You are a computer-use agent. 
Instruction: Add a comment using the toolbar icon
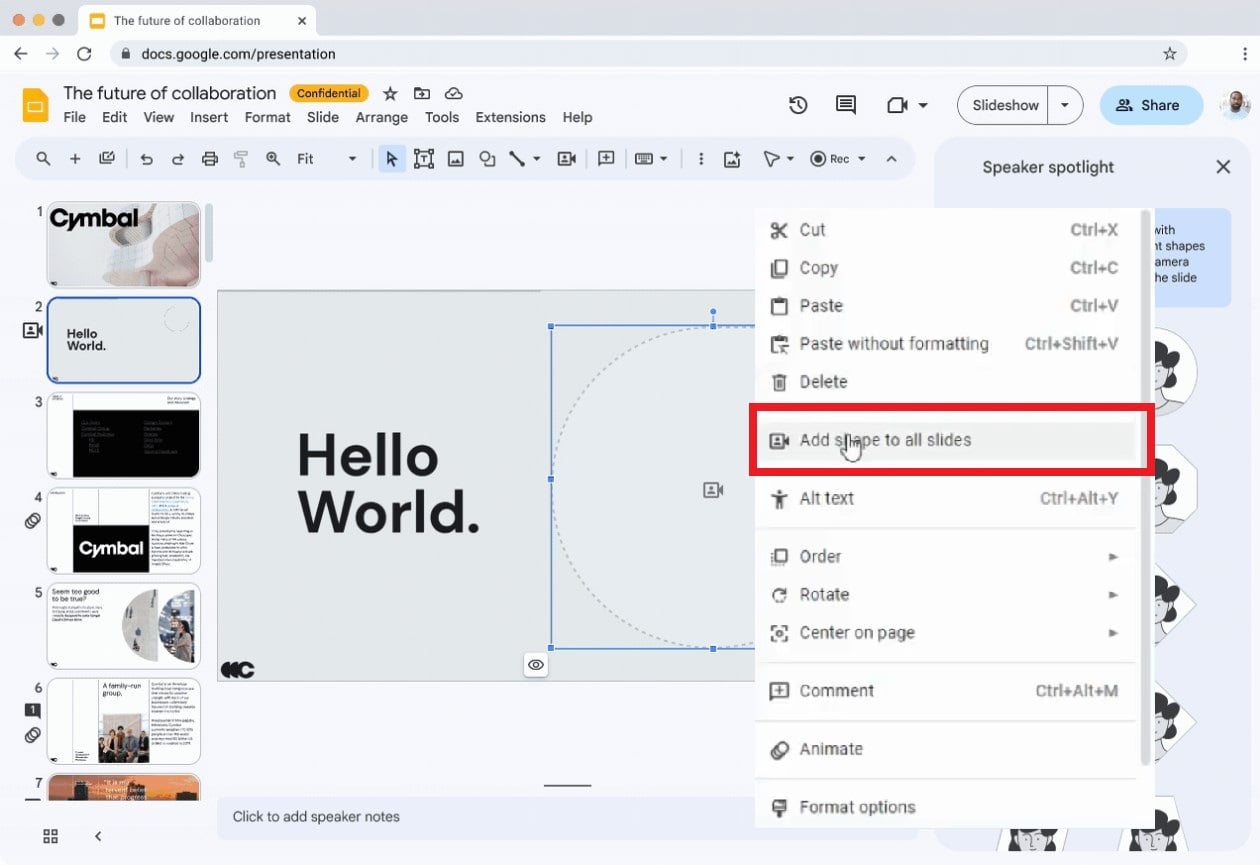click(x=606, y=159)
